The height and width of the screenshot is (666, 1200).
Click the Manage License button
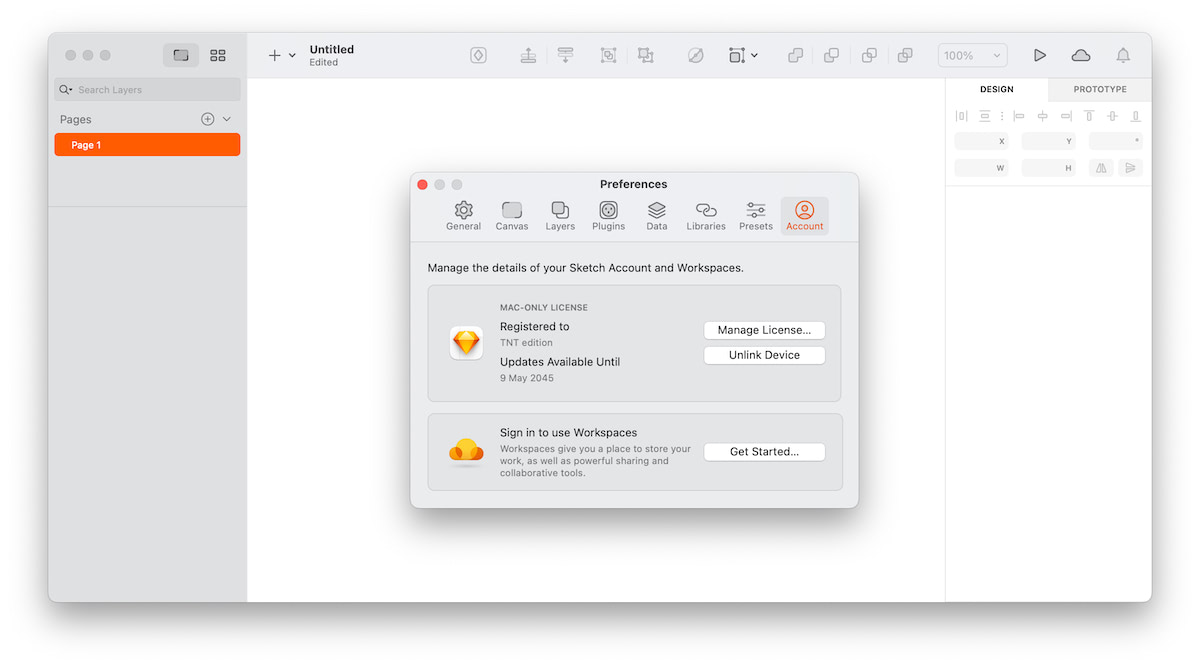pyautogui.click(x=764, y=330)
